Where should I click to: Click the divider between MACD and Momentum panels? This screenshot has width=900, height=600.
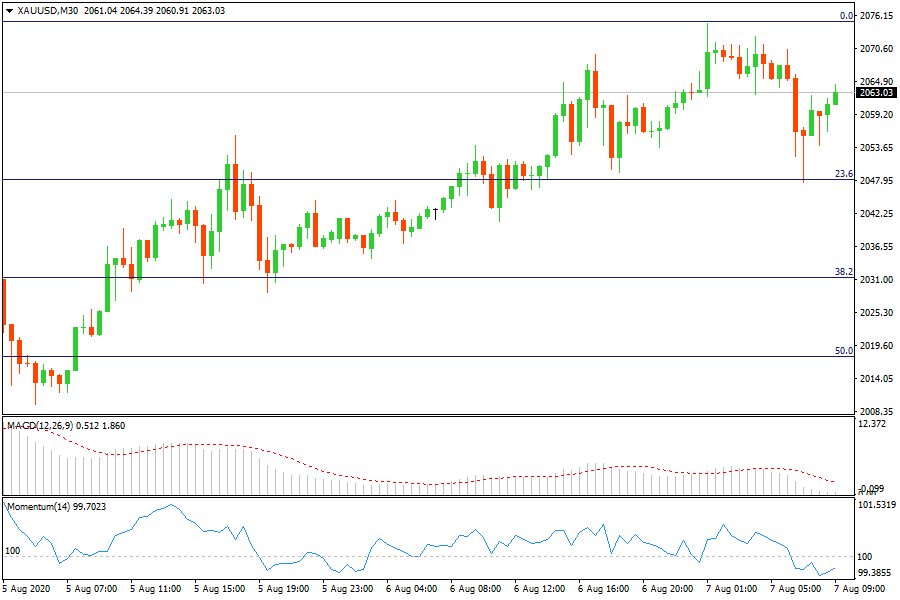[x=430, y=497]
